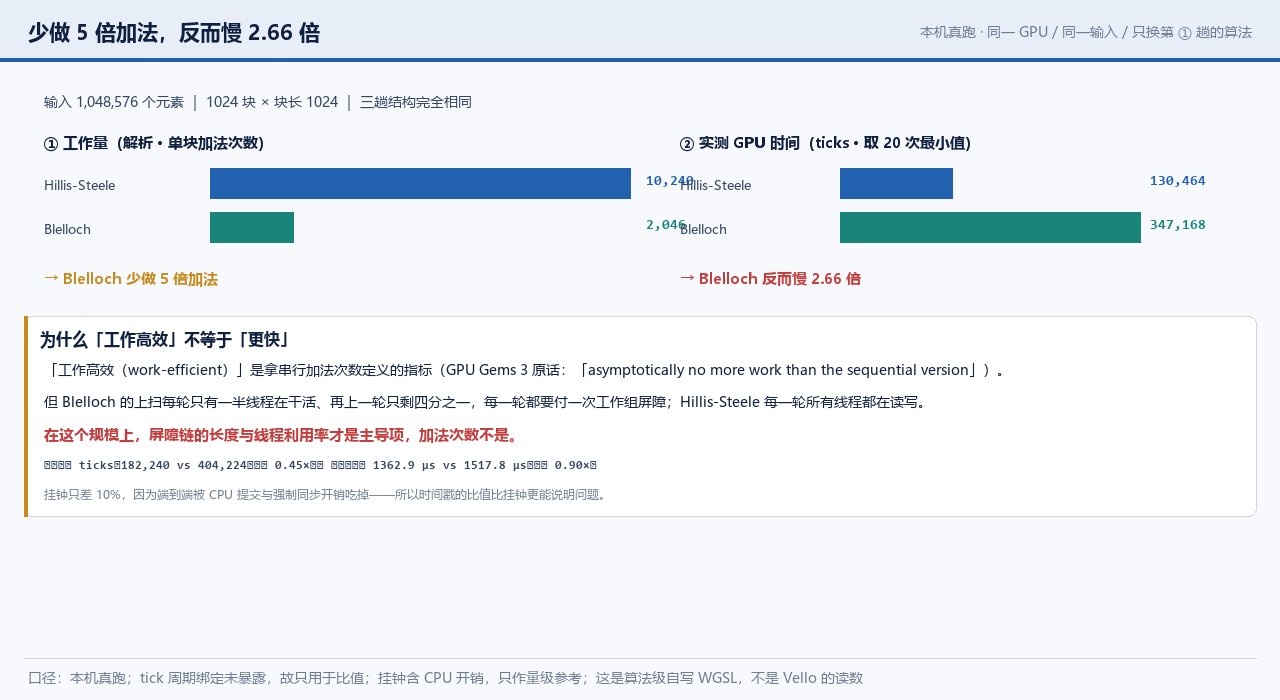Select the gray note 挂钟只差 10%
The height and width of the screenshot is (700, 1280).
pos(326,494)
